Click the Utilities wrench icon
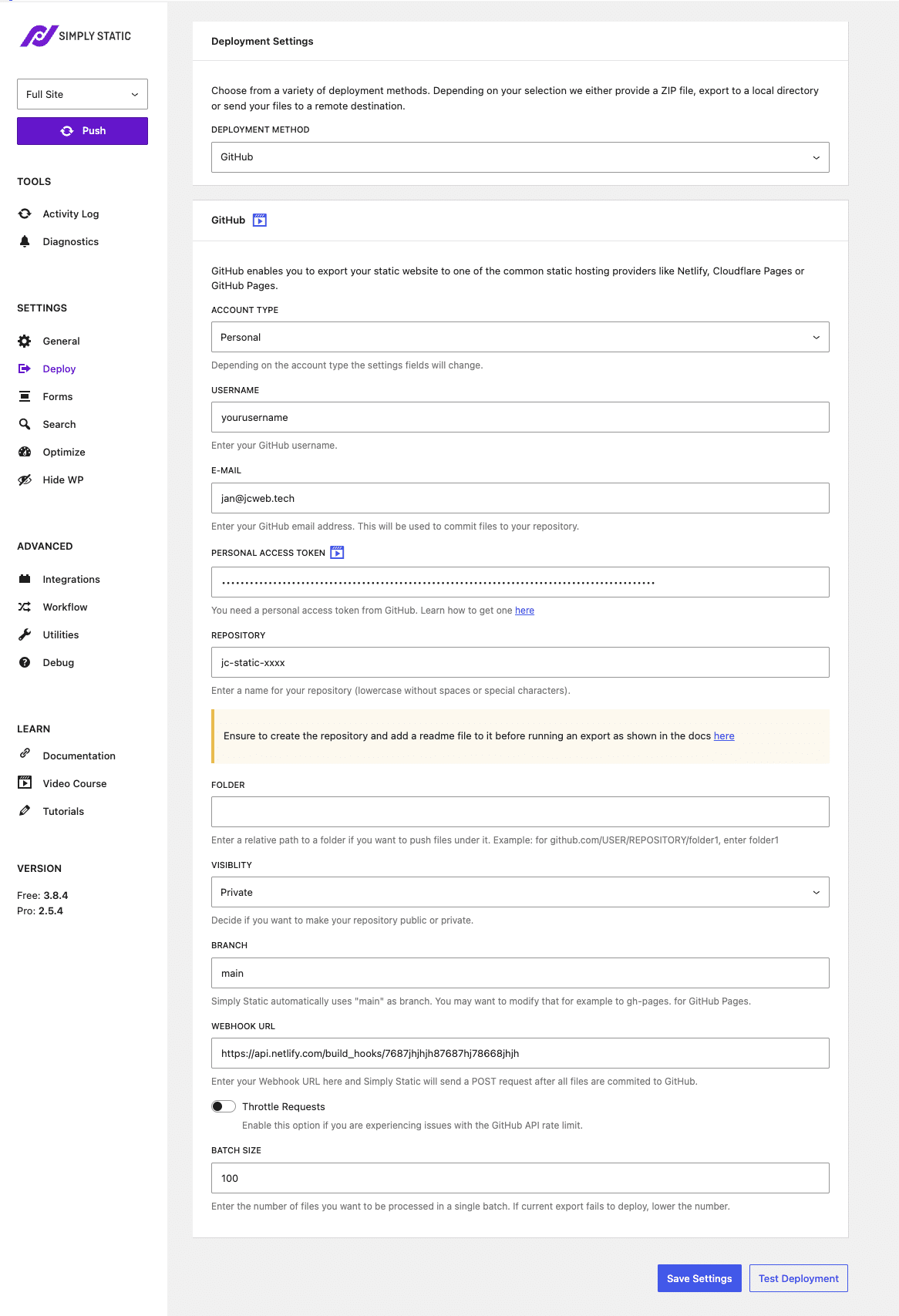The height and width of the screenshot is (1316, 899). [x=25, y=634]
